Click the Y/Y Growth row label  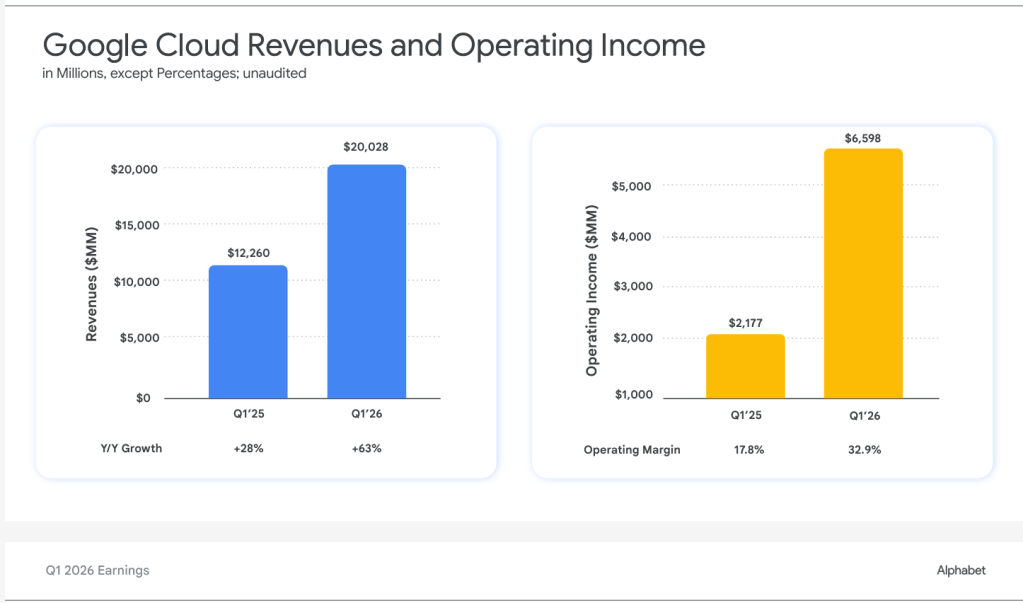124,448
